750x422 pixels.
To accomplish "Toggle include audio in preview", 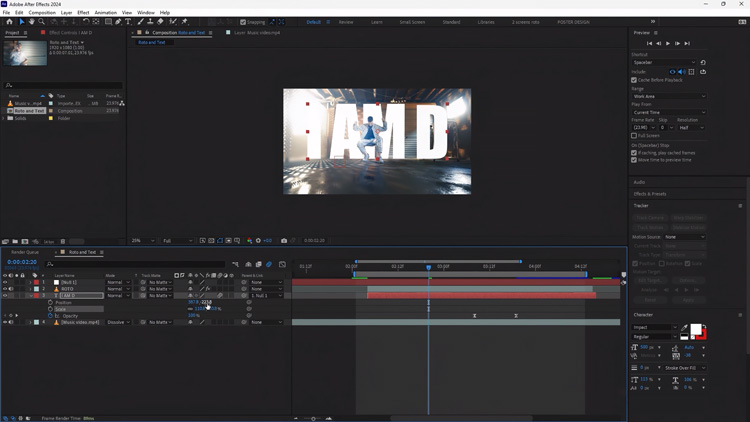I will point(682,72).
